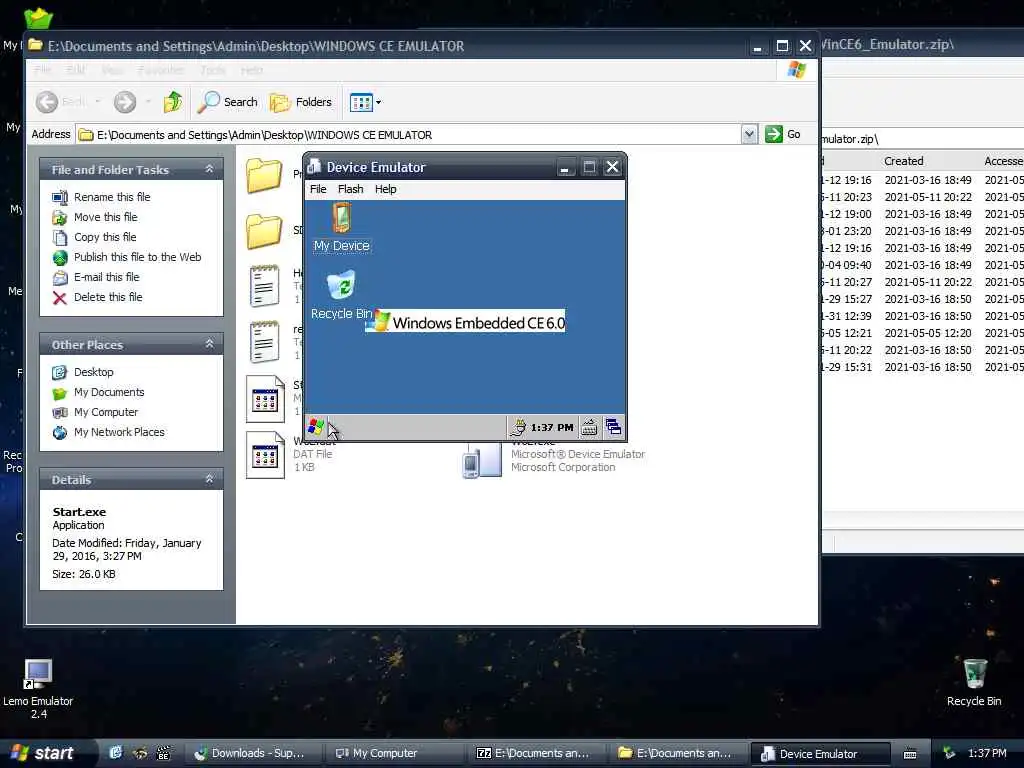This screenshot has height=768, width=1024.
Task: Open My Computer in Other Places
Action: 106,412
